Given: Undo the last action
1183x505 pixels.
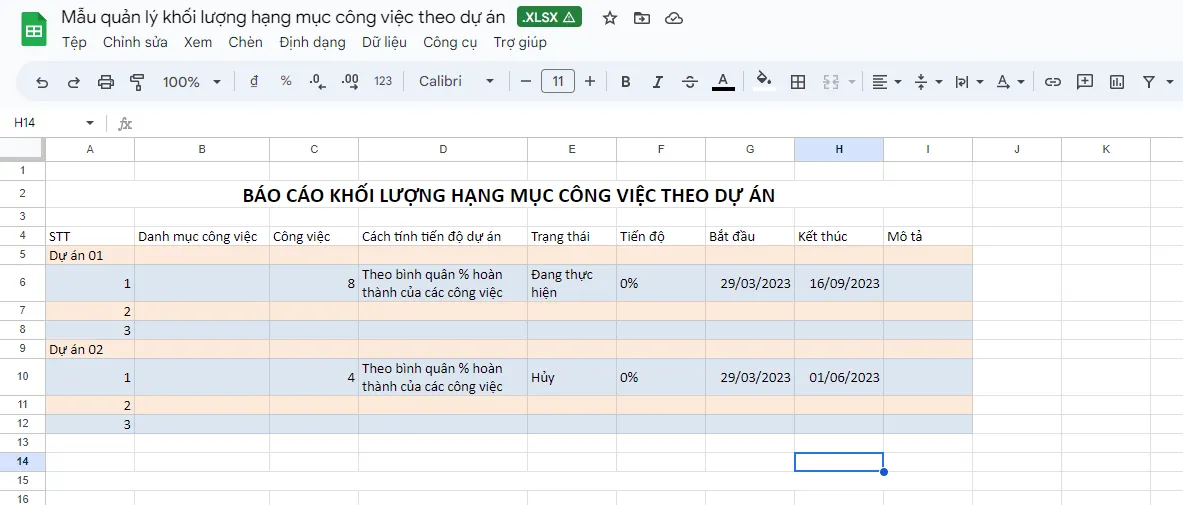Looking at the screenshot, I should pos(42,82).
